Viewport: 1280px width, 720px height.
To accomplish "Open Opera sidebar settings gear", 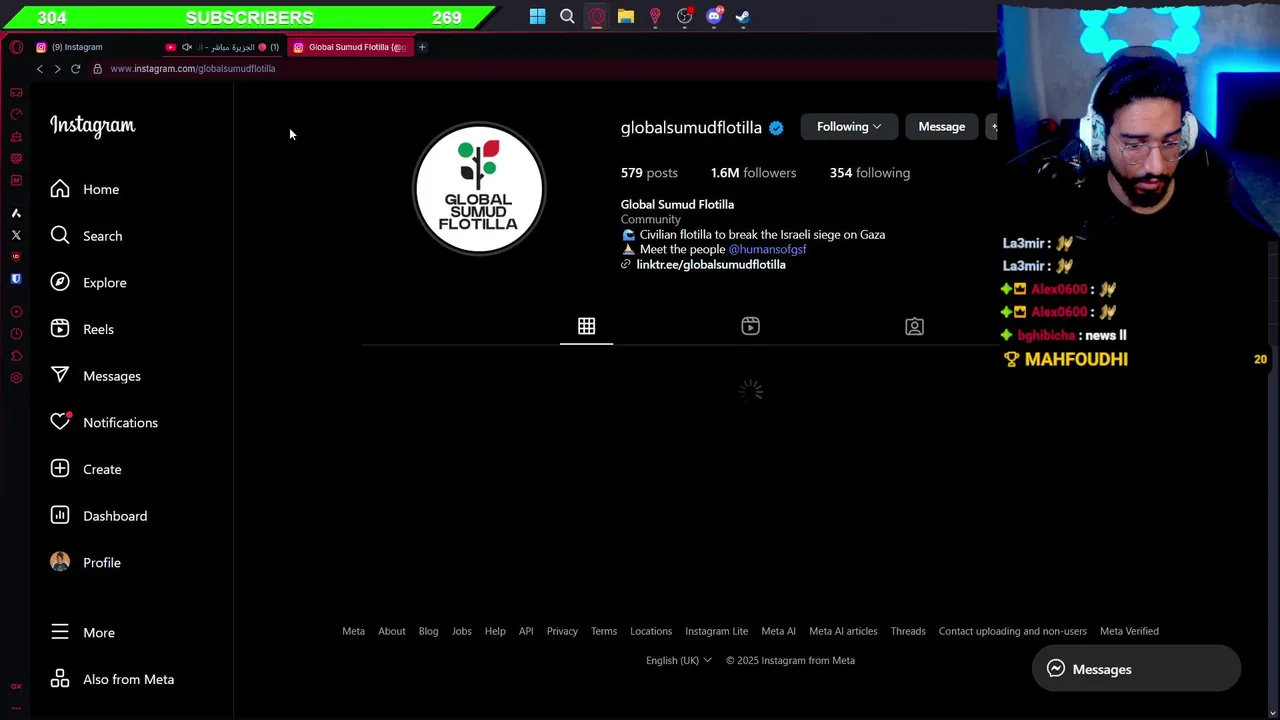I will click(16, 378).
